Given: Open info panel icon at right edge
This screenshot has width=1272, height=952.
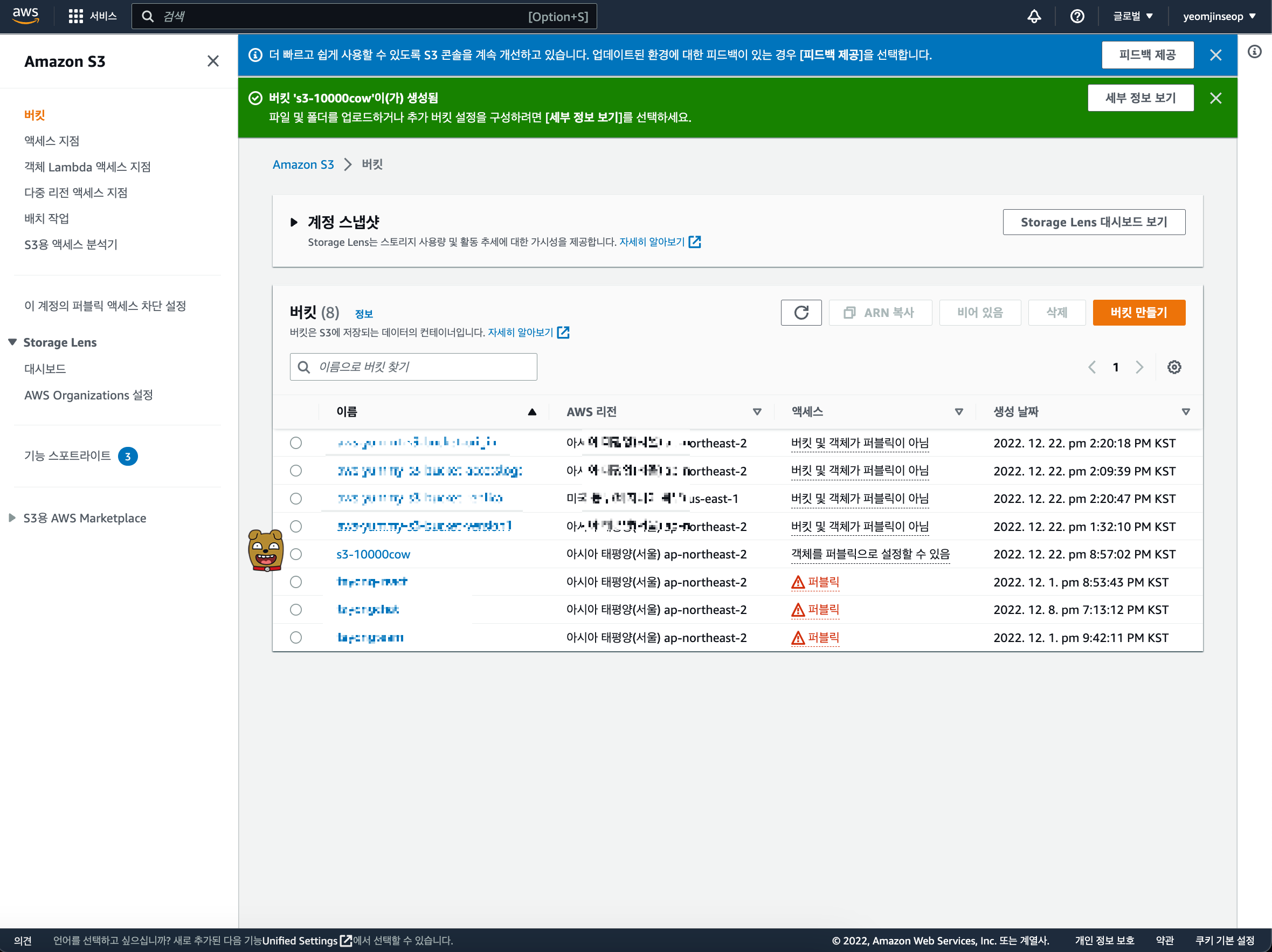Looking at the screenshot, I should coord(1254,52).
